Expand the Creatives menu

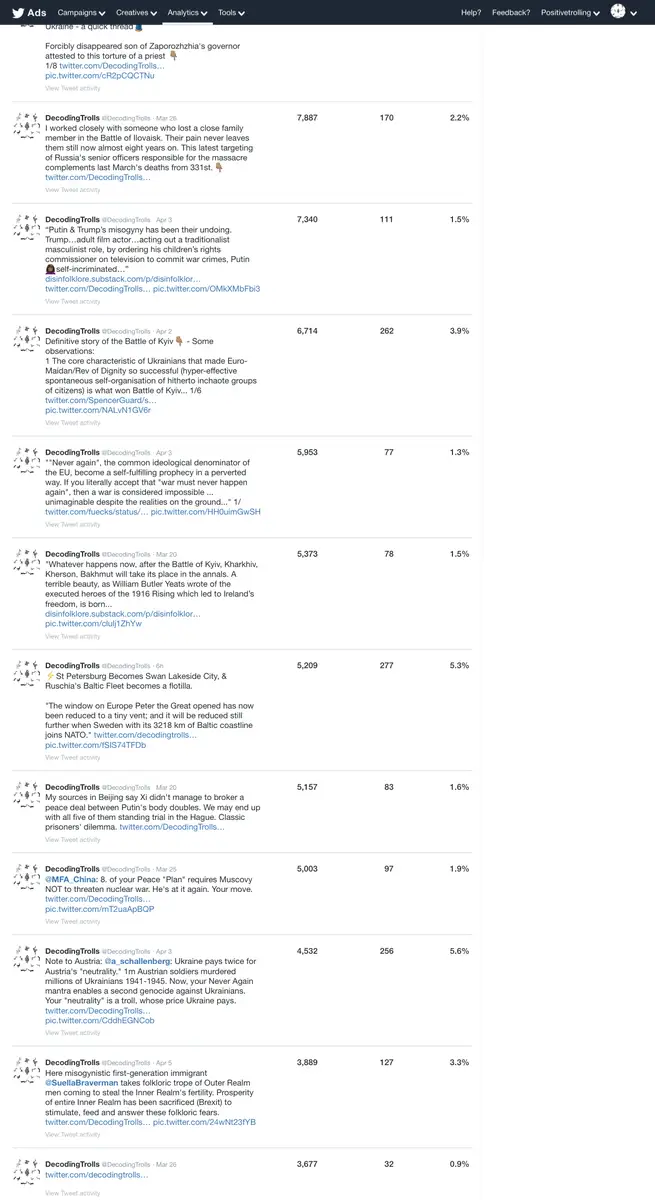[x=137, y=13]
